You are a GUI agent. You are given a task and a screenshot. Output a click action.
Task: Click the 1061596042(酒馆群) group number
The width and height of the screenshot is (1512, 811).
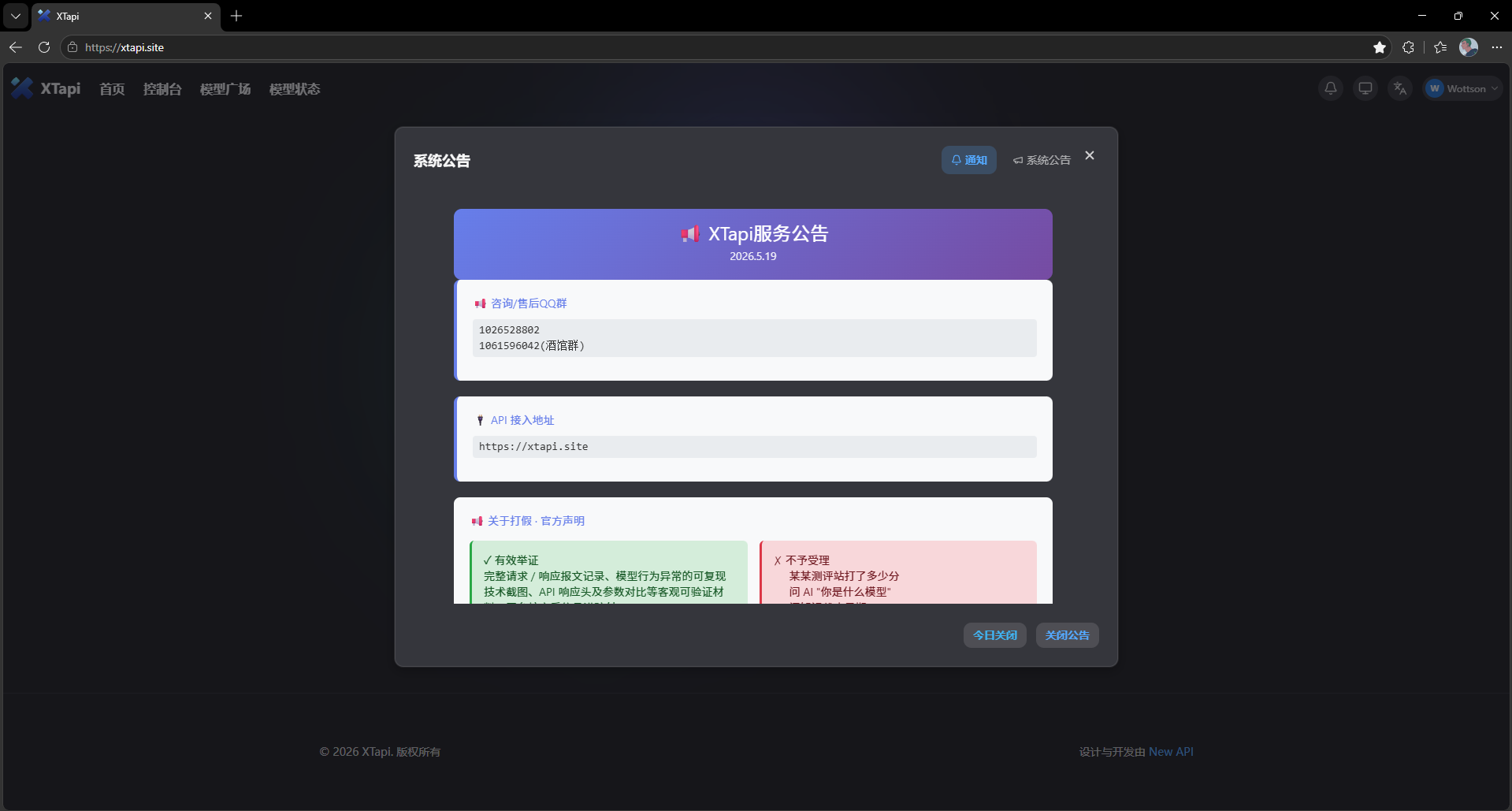tap(532, 346)
